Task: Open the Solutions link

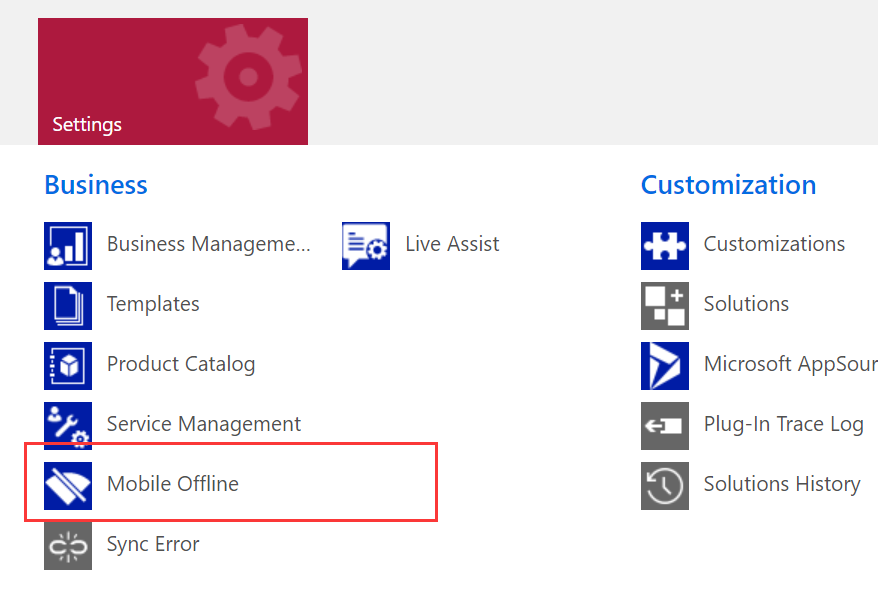Action: tap(746, 304)
